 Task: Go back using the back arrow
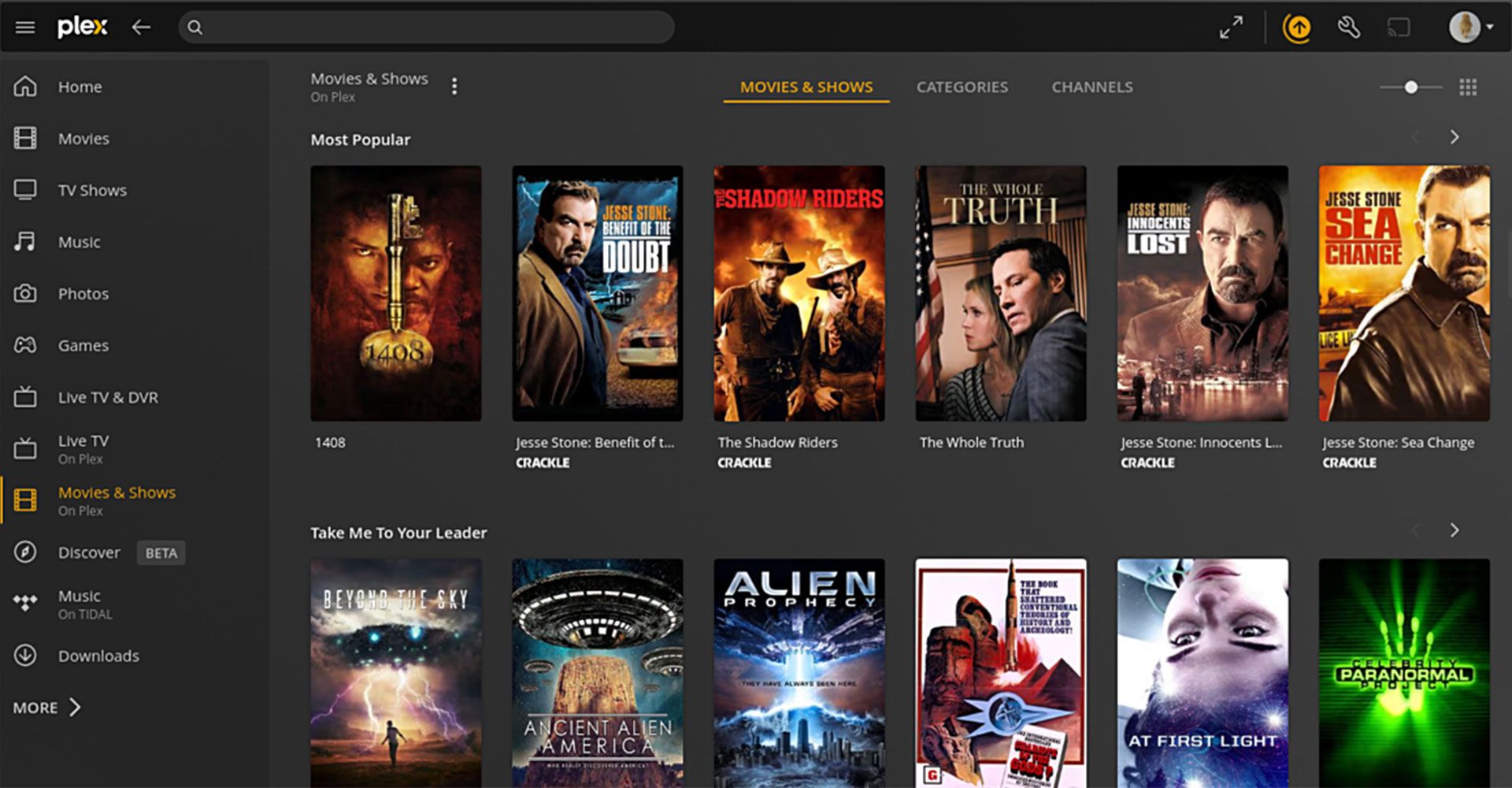coord(141,28)
